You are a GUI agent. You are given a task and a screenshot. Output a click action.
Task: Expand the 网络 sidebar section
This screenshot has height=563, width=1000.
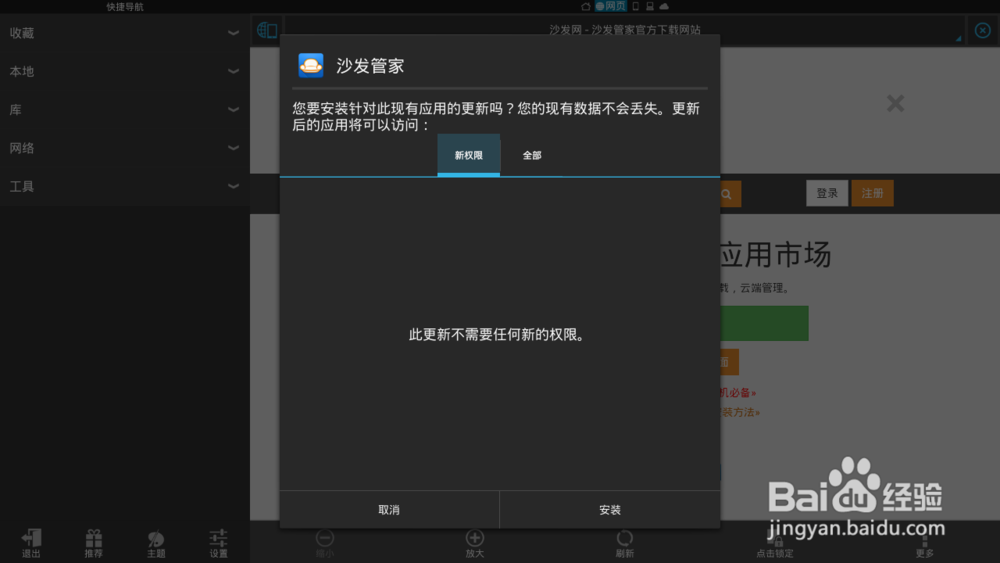click(x=124, y=147)
